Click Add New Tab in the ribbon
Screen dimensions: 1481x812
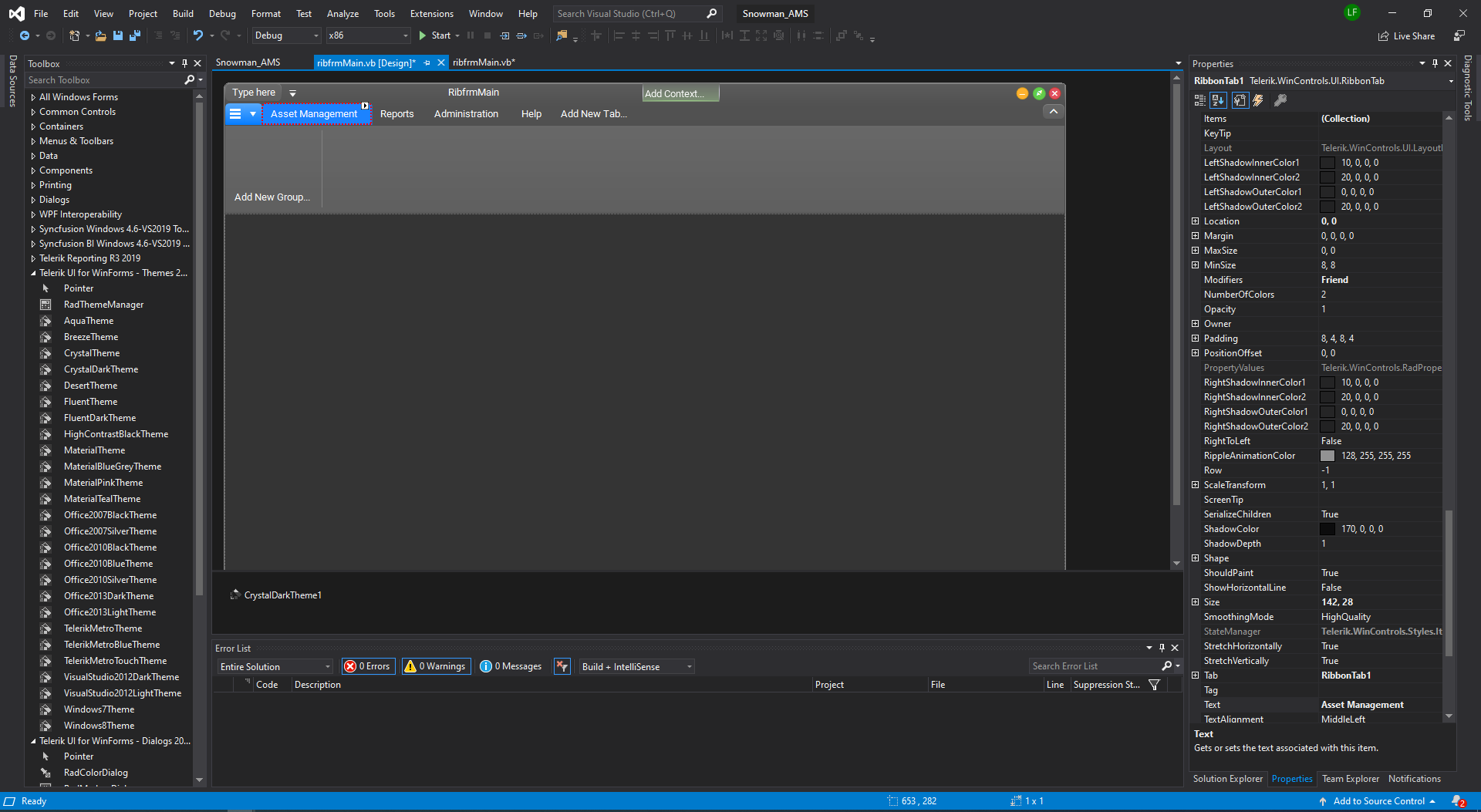coord(593,114)
